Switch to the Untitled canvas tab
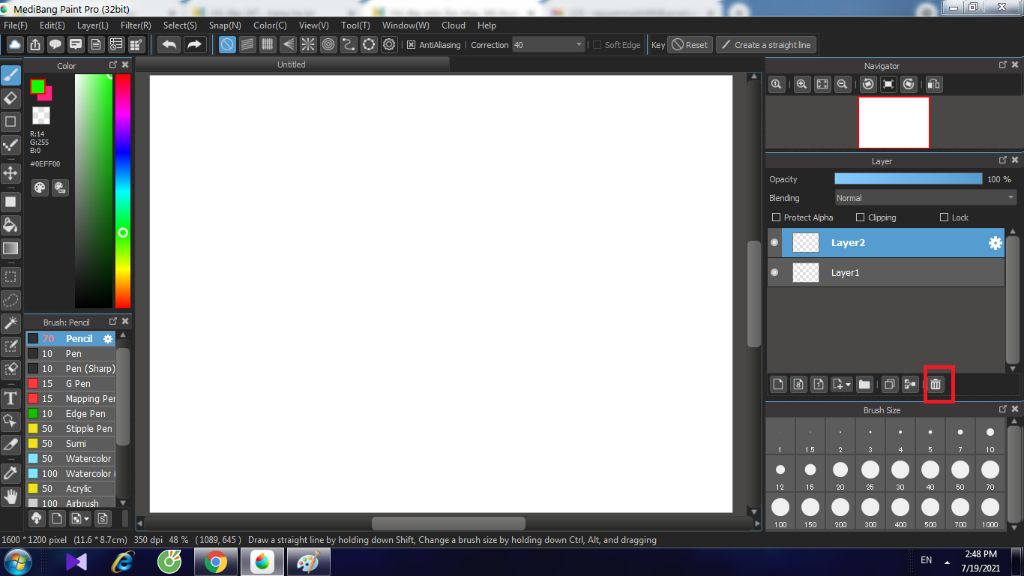 pos(291,64)
